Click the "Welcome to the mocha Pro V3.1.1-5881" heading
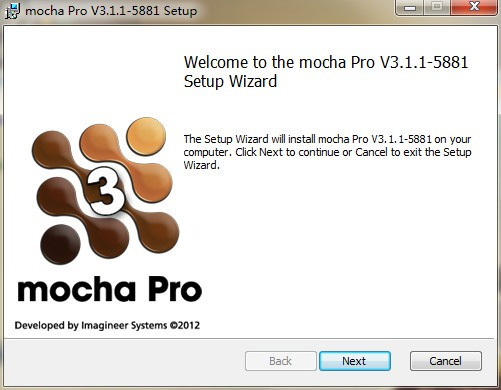The width and height of the screenshot is (501, 390). (326, 72)
